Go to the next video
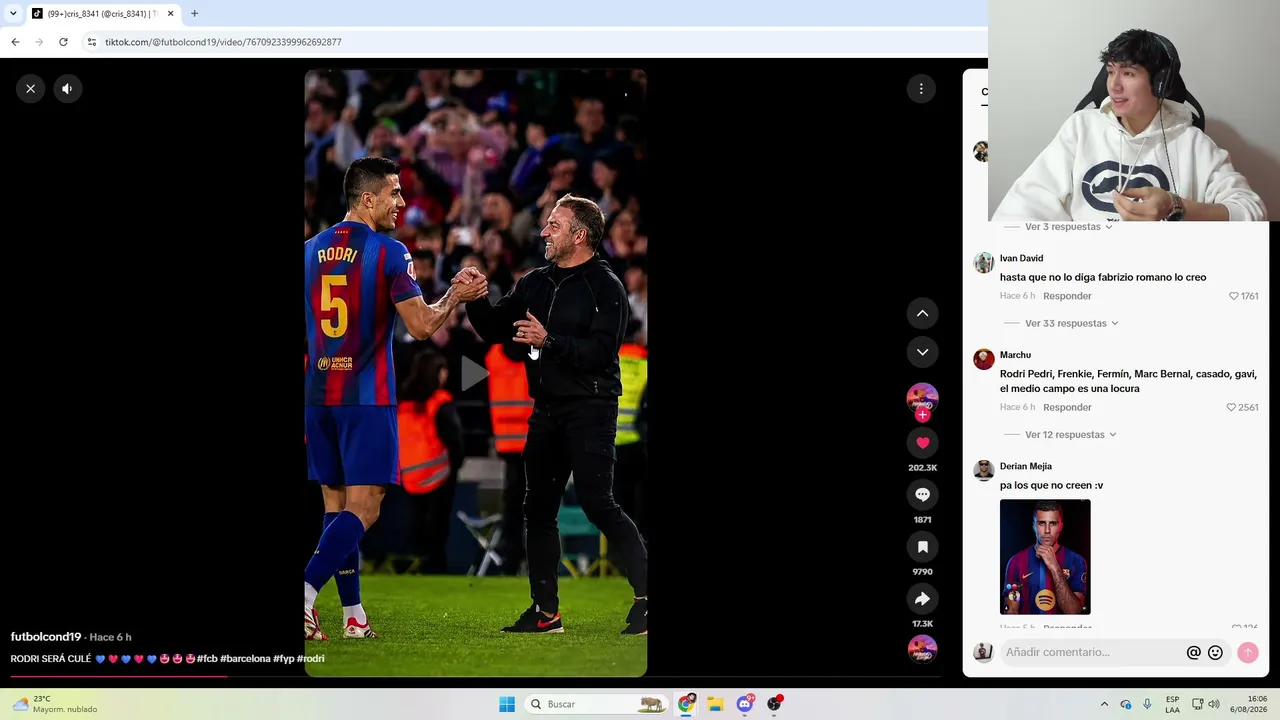This screenshot has width=1280, height=720. coord(922,352)
